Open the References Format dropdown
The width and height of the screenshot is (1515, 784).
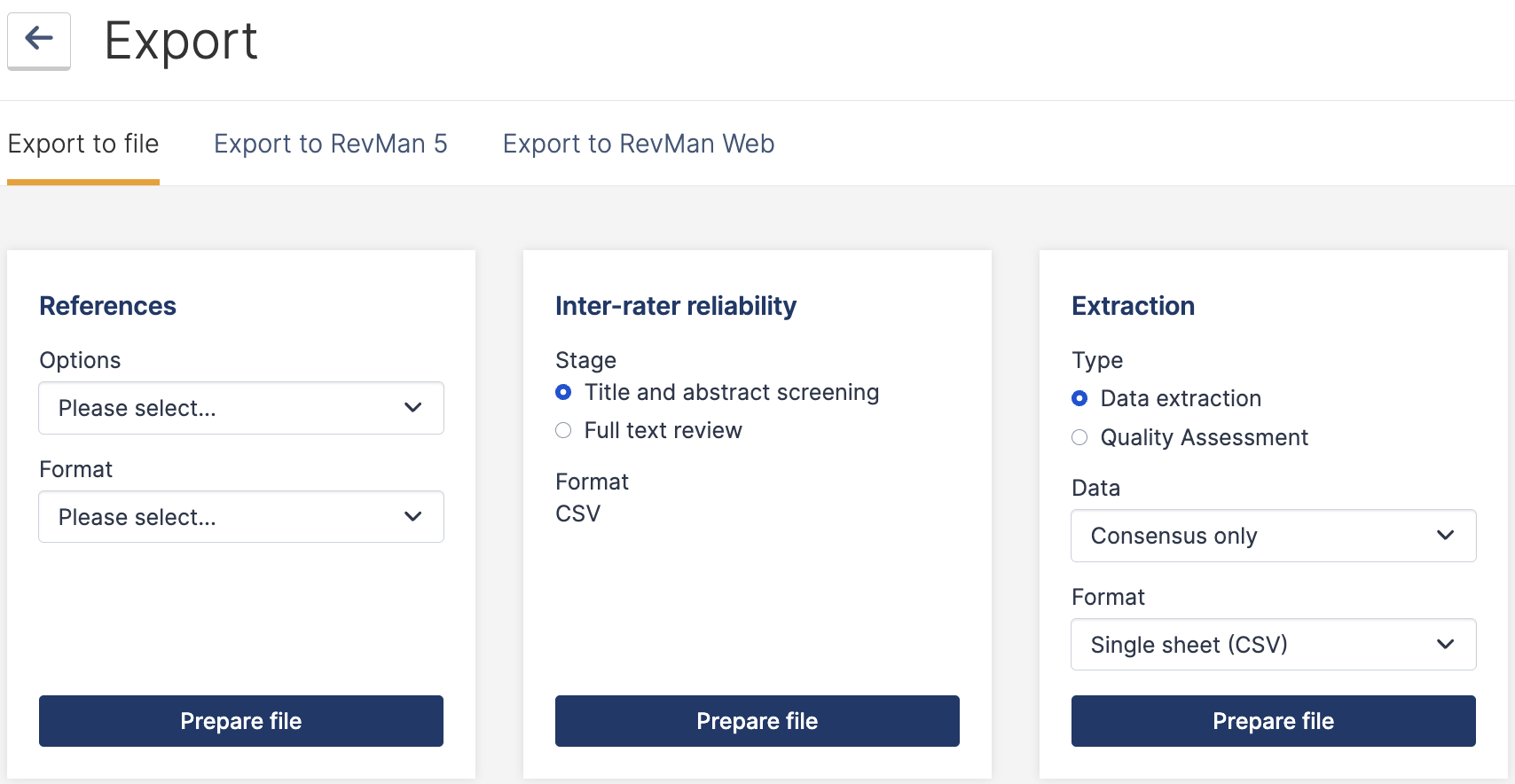click(240, 517)
